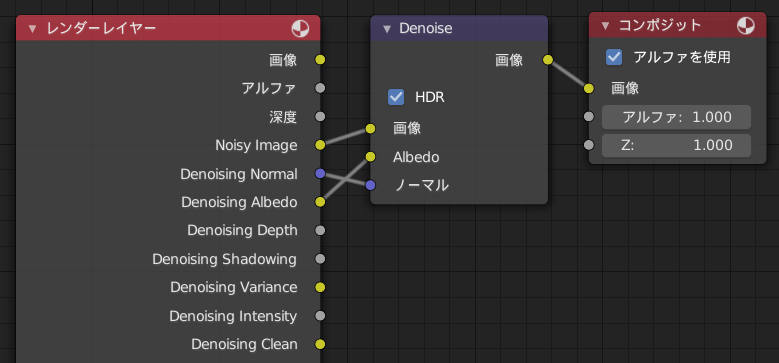
Task: Click the Denoising Depth output socket
Action: click(320, 230)
